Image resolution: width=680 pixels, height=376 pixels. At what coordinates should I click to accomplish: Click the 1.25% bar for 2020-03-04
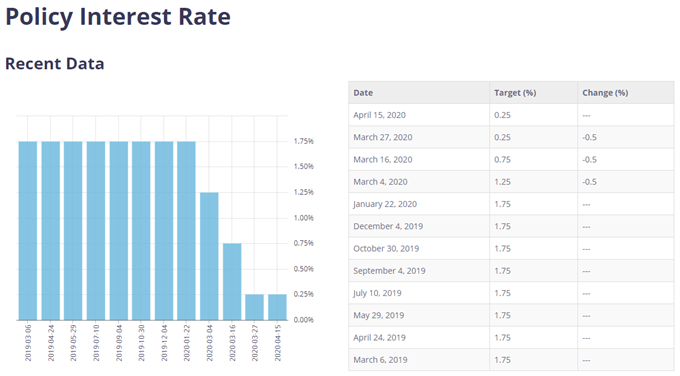point(209,256)
